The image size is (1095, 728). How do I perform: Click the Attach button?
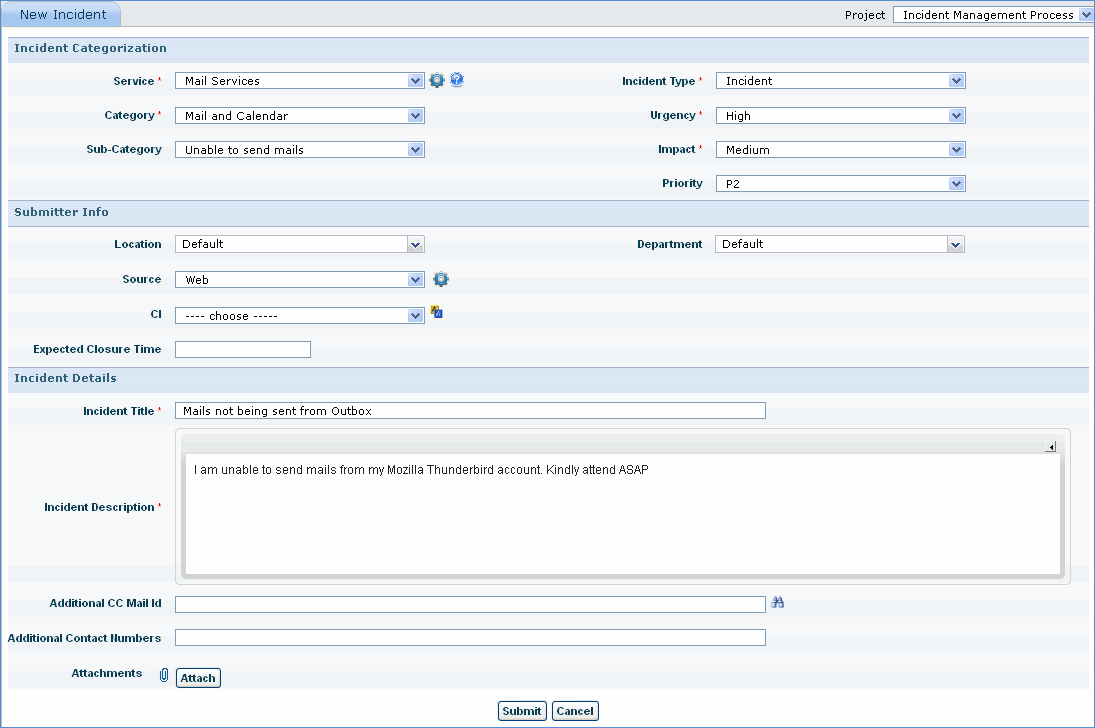pyautogui.click(x=198, y=678)
